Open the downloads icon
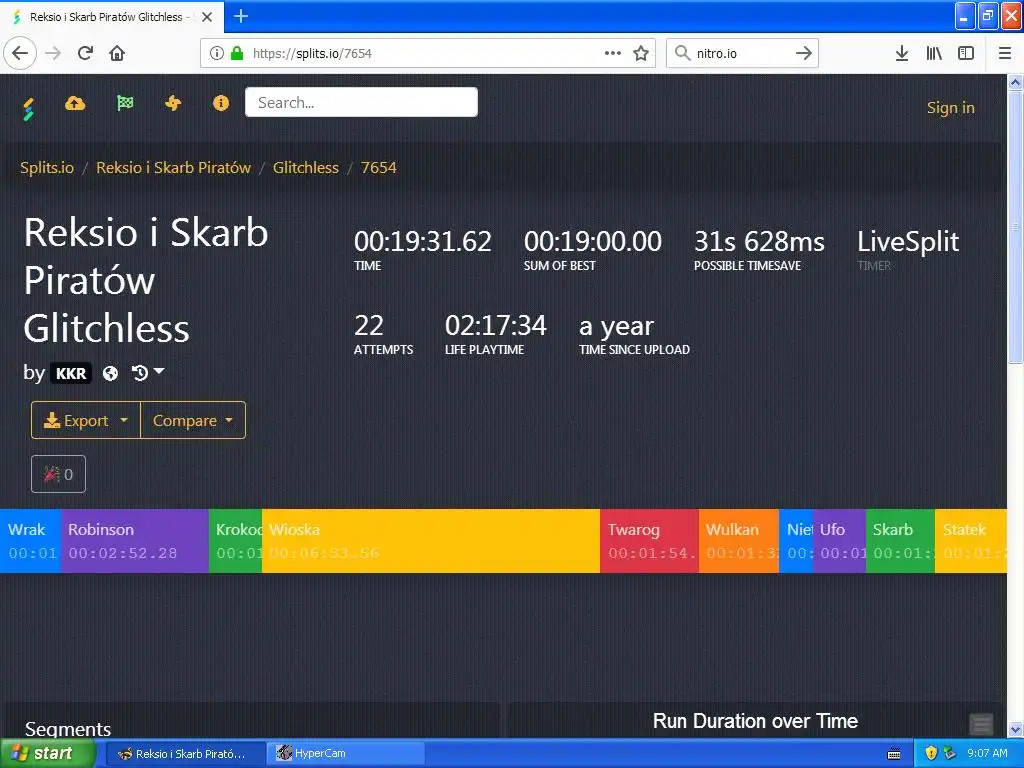This screenshot has width=1024, height=768. coord(902,53)
